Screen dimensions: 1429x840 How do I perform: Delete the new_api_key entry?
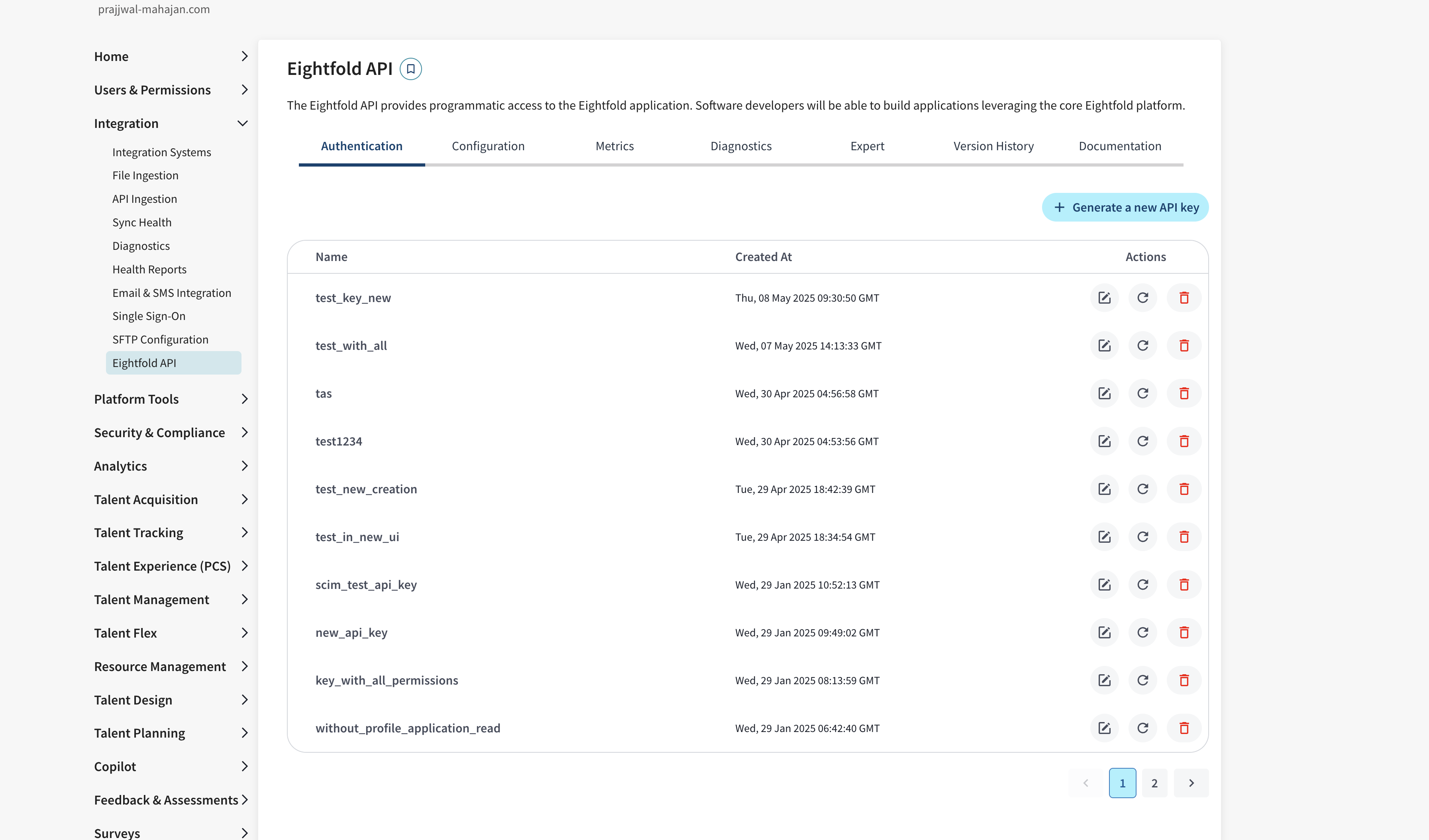(1184, 632)
